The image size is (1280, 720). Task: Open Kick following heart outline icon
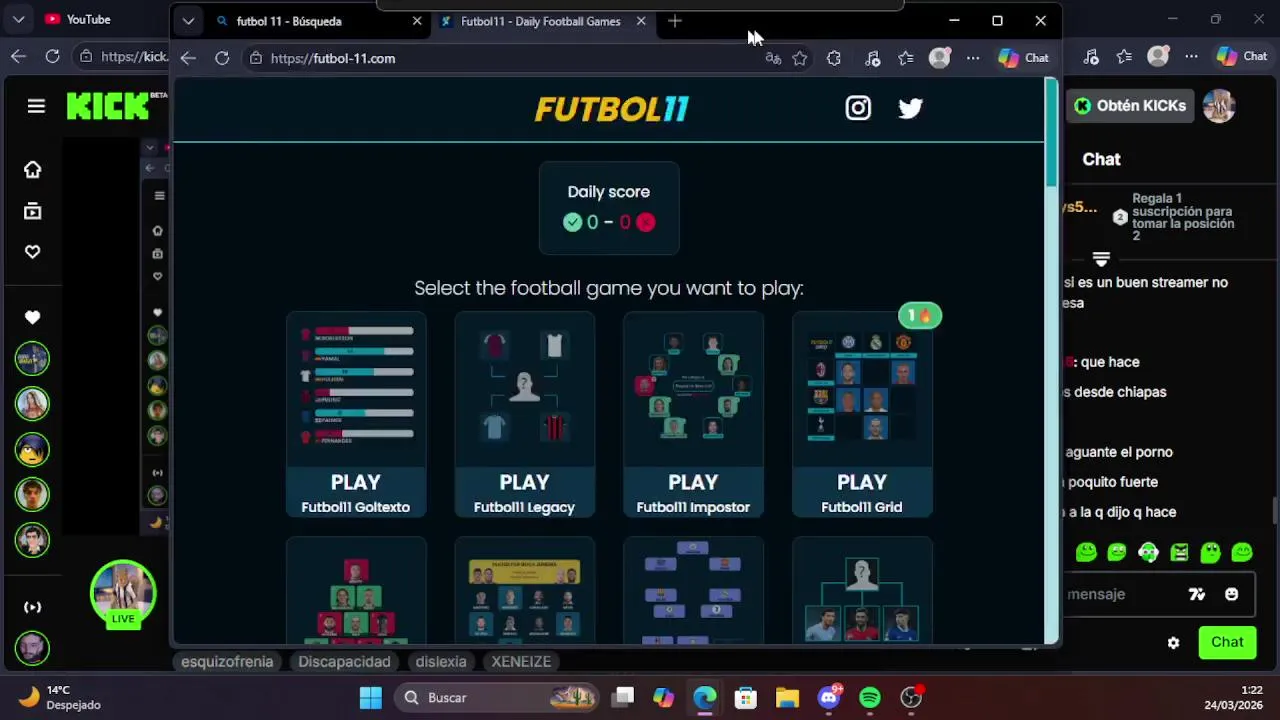(x=33, y=252)
